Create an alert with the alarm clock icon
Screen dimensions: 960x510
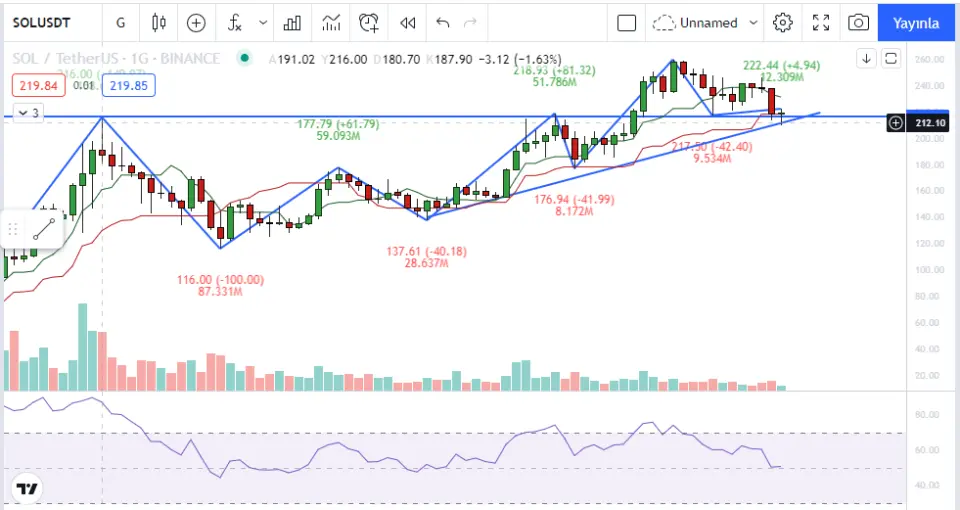tap(369, 22)
